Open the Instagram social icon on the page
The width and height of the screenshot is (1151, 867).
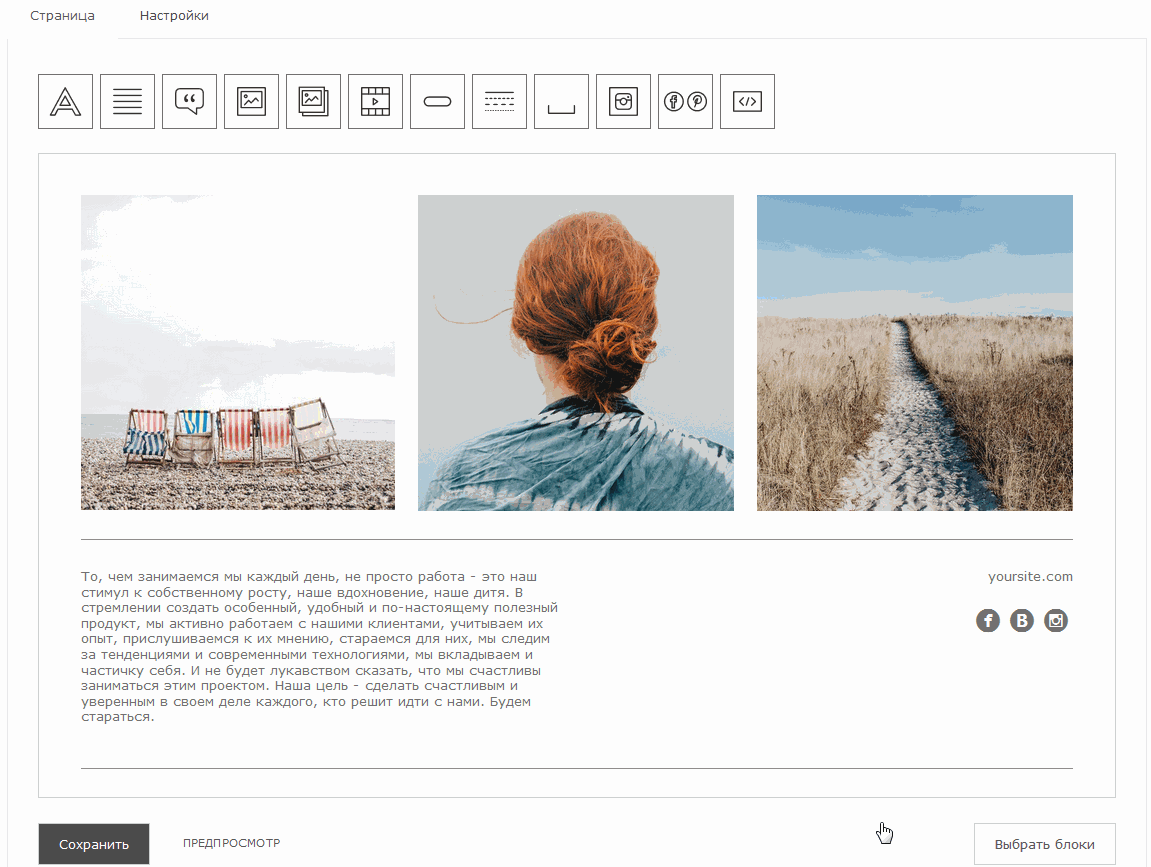[x=1056, y=621]
